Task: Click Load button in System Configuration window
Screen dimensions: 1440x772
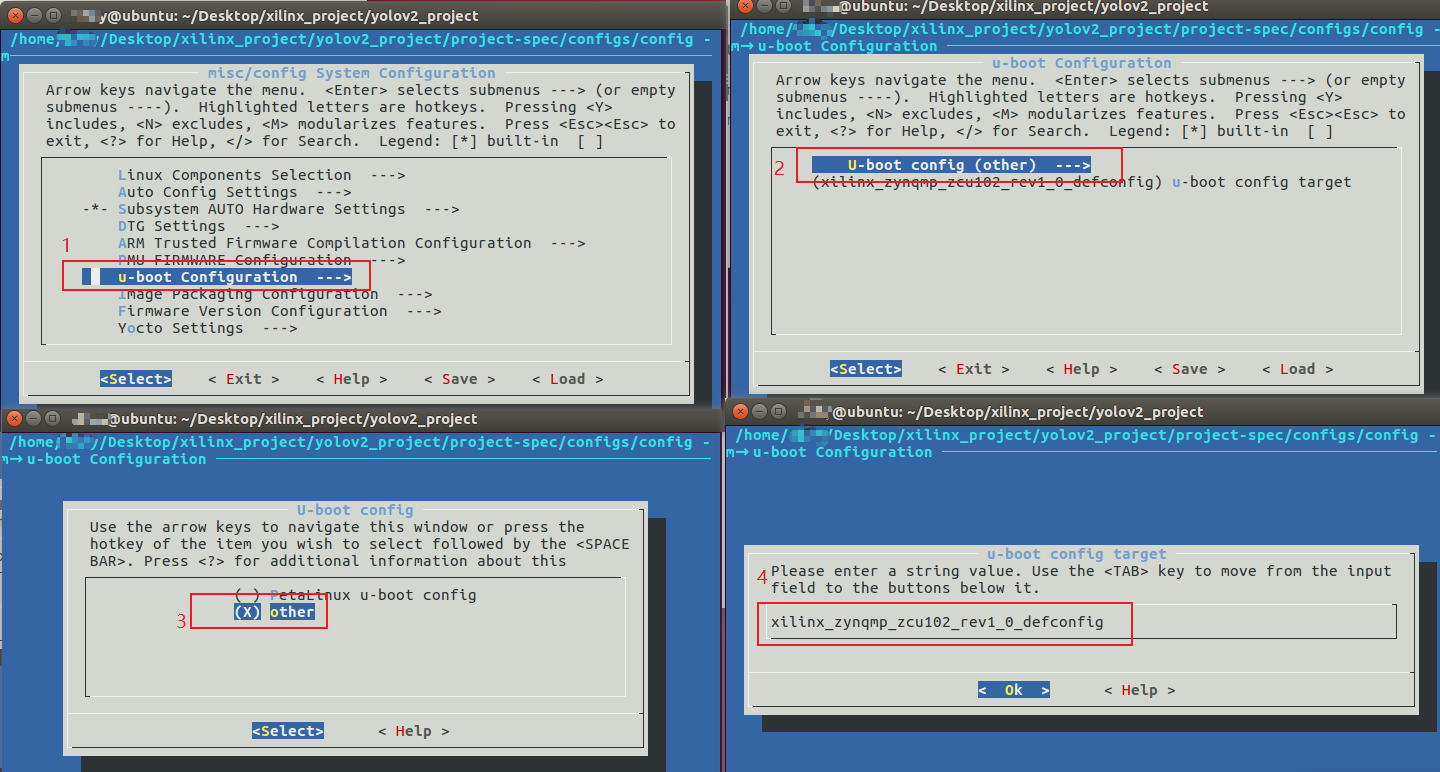Action: click(x=568, y=379)
